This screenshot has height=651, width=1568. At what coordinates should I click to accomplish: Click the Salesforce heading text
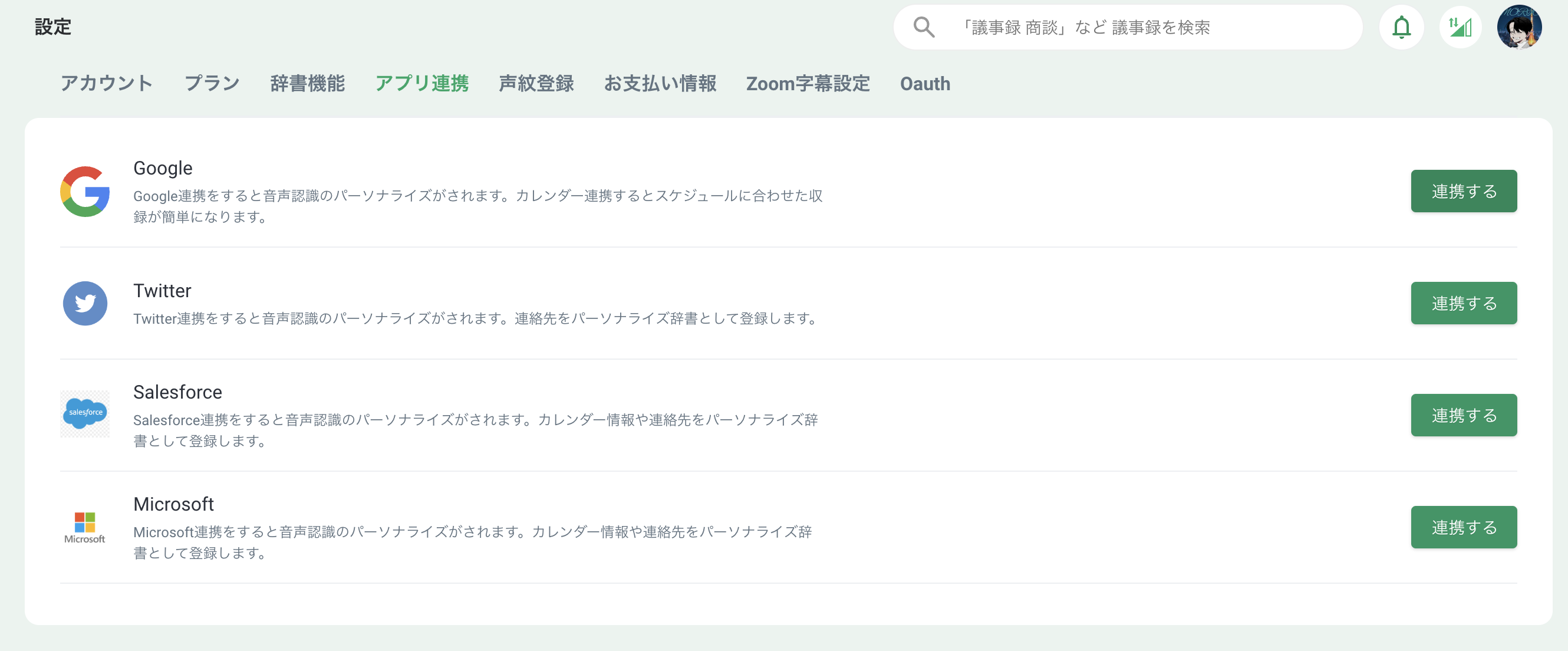point(178,392)
